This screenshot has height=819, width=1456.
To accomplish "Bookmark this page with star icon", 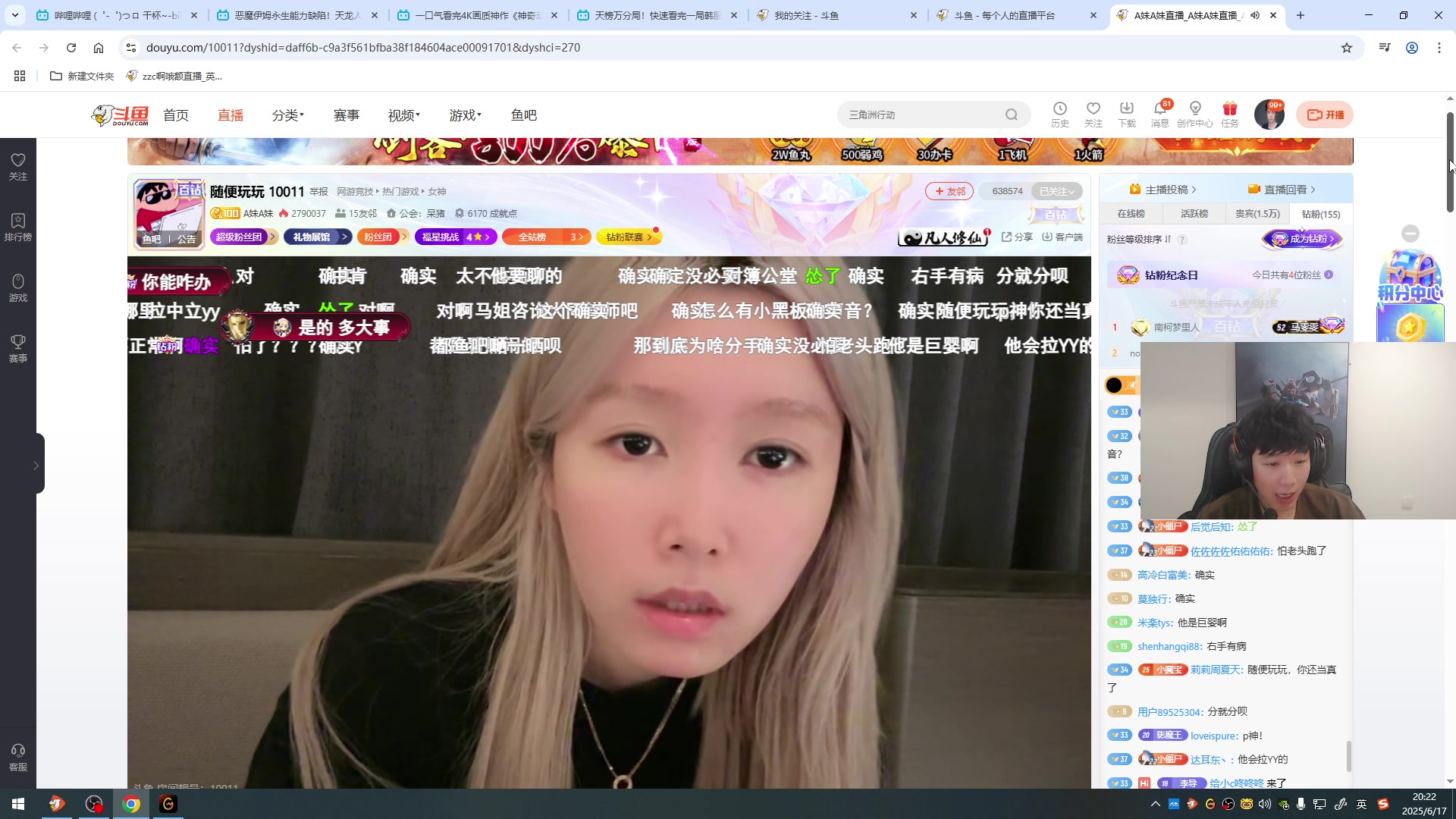I will pyautogui.click(x=1347, y=48).
